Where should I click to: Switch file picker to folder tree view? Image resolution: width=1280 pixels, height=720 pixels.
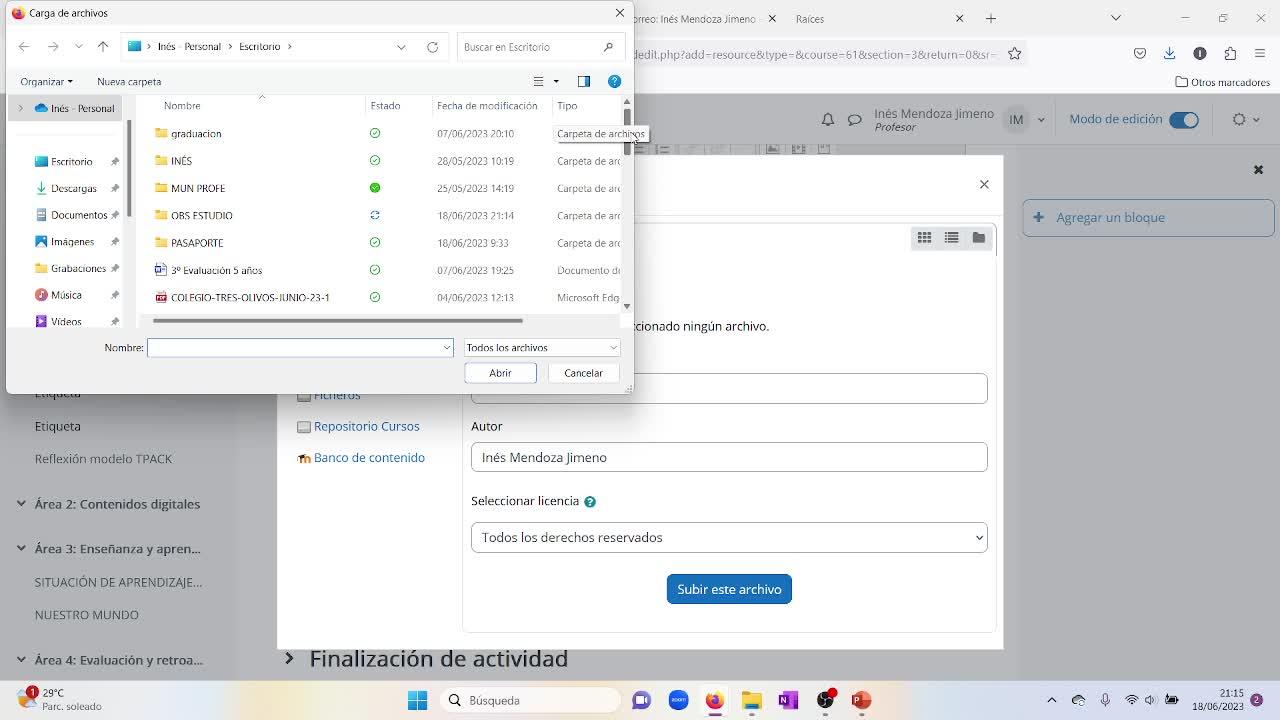[x=979, y=237]
